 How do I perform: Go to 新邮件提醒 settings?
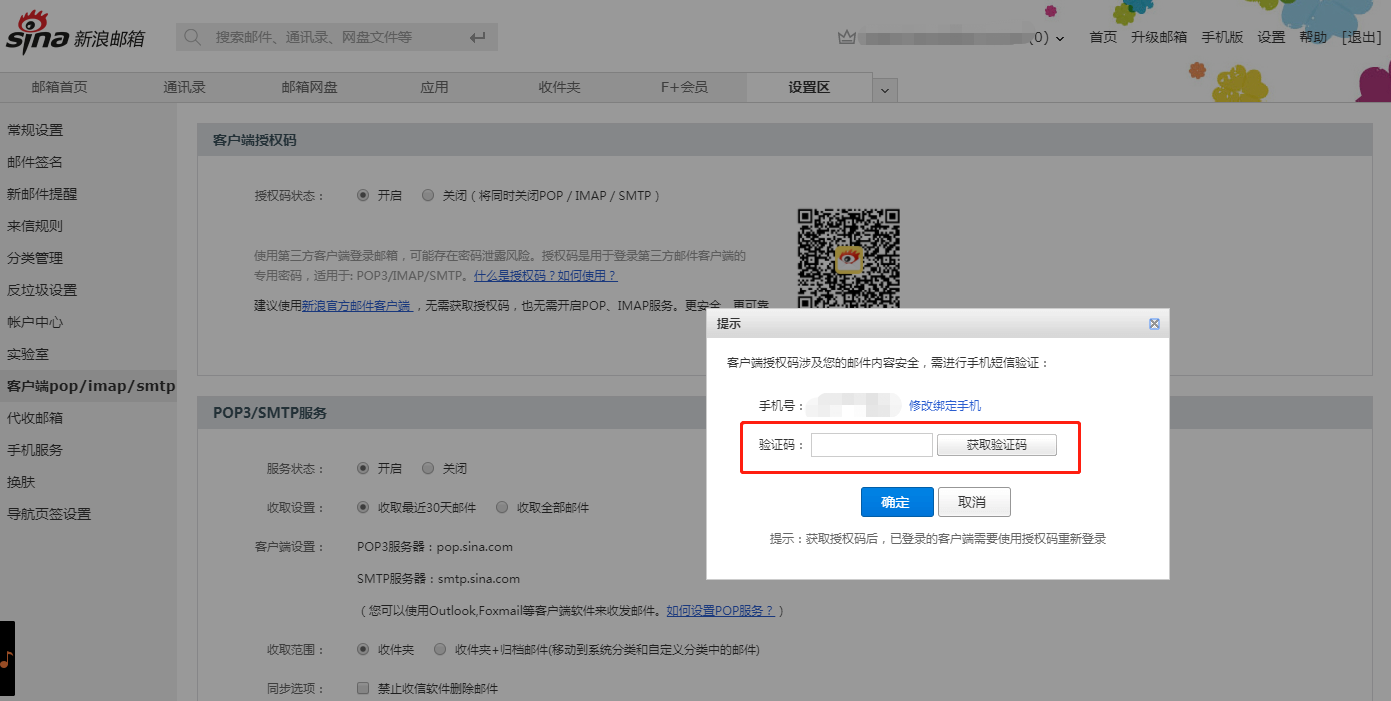[x=42, y=194]
